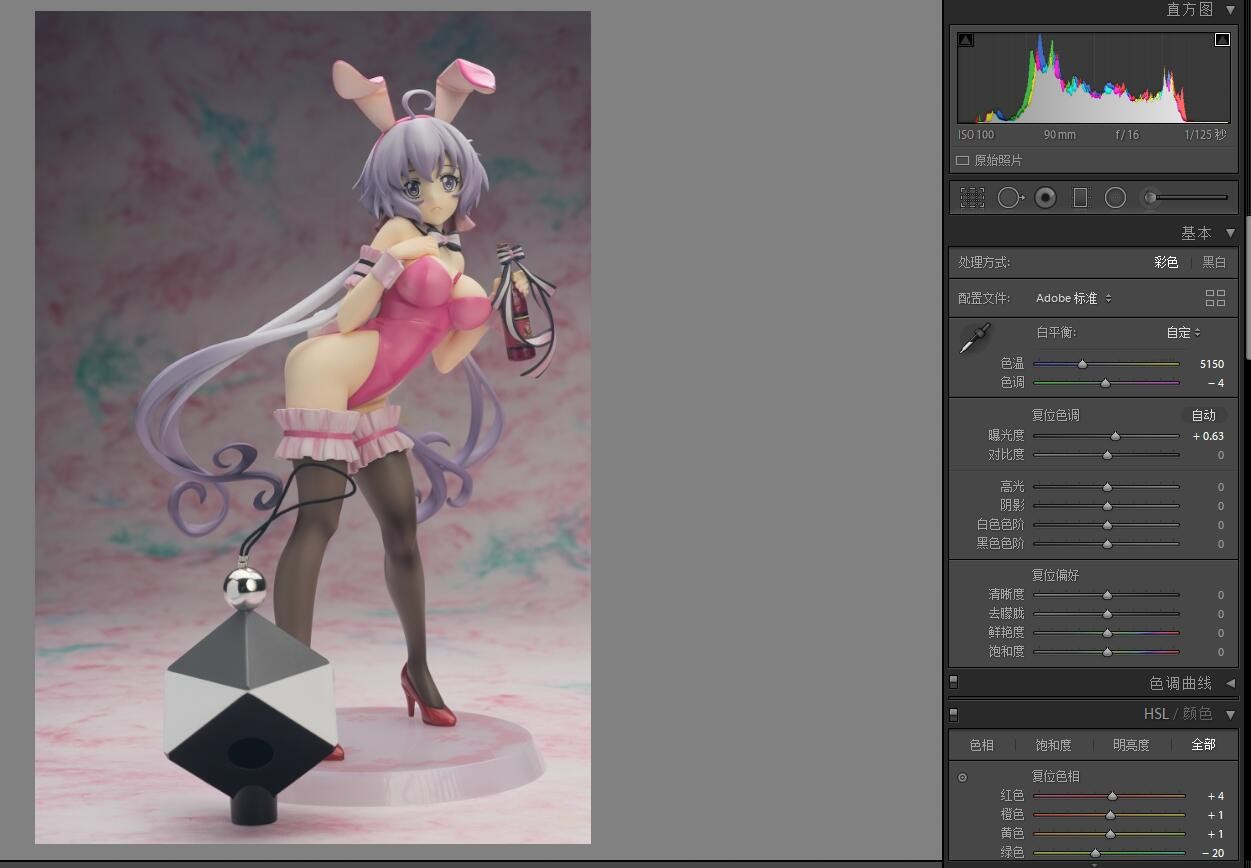1251x868 pixels.
Task: Select the Crop Overlay tool
Action: [x=972, y=198]
